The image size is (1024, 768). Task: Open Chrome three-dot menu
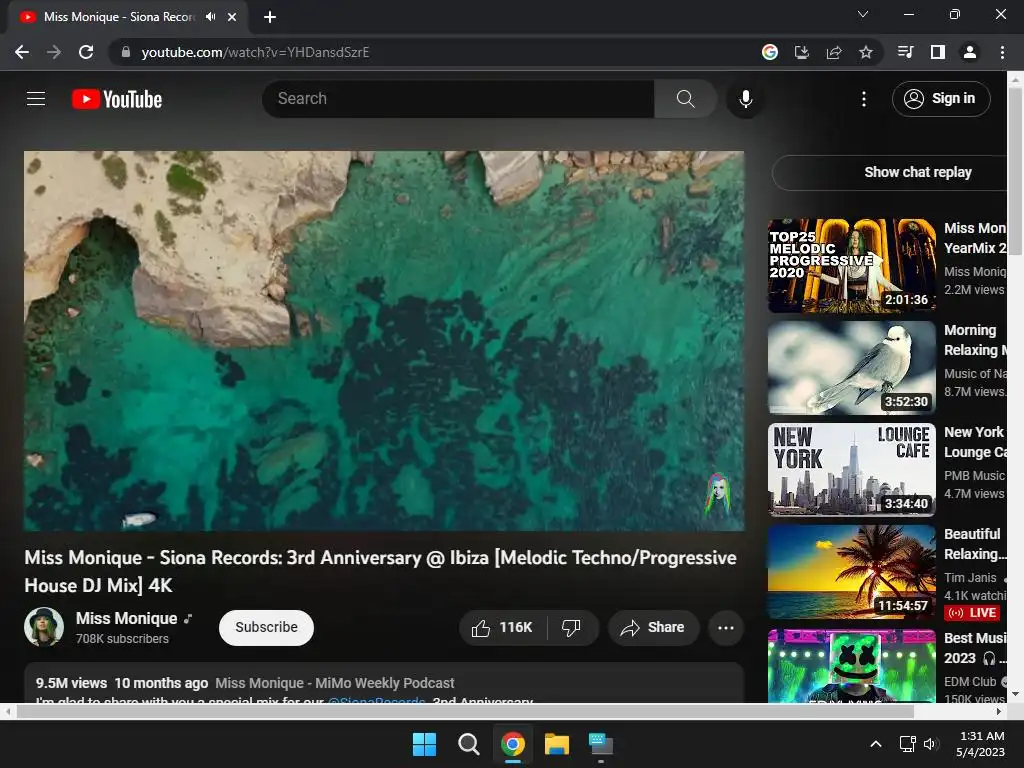[x=1002, y=52]
